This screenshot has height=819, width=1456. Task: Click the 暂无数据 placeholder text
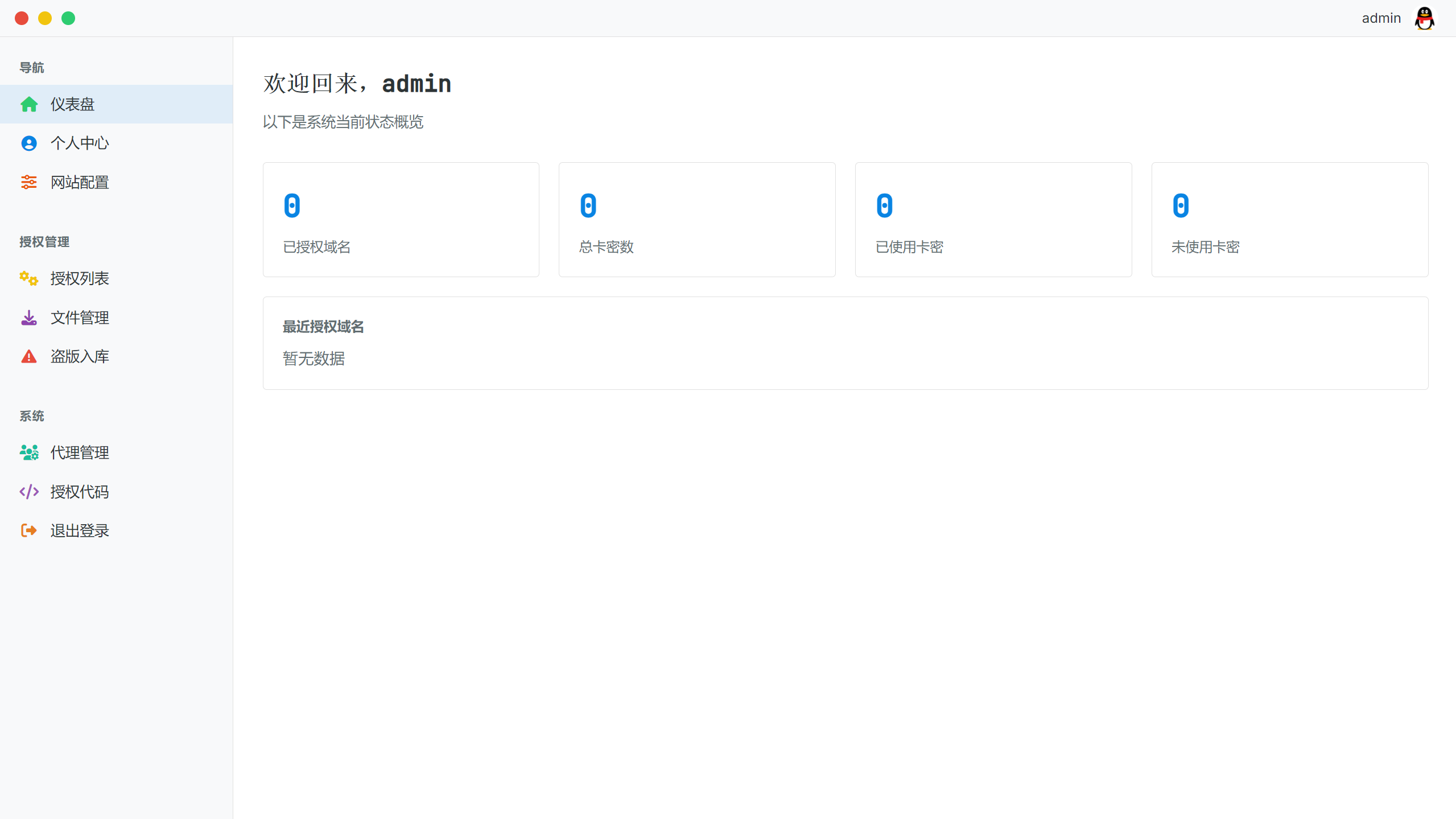[314, 359]
